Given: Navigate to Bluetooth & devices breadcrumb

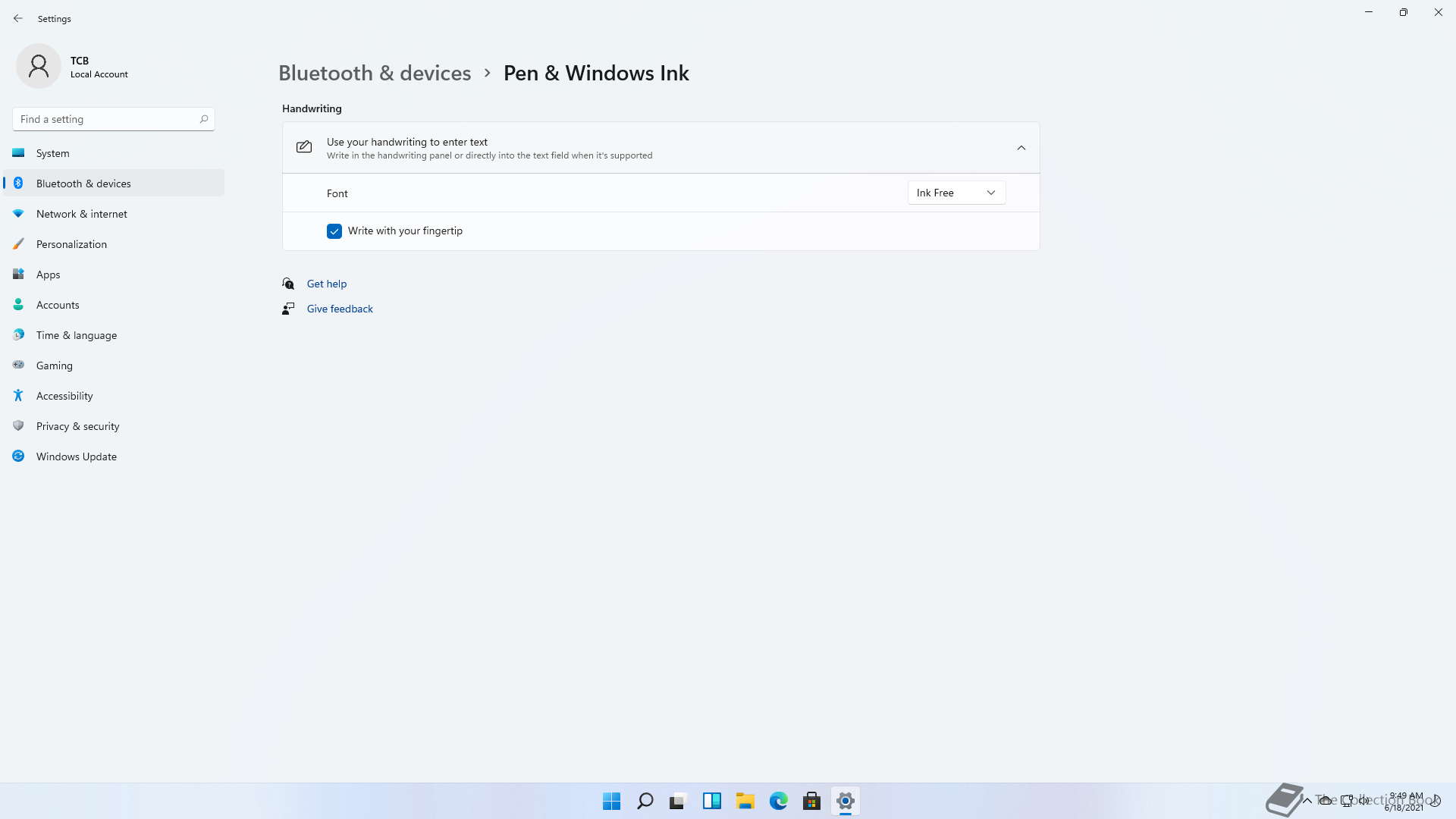Looking at the screenshot, I should coord(375,73).
